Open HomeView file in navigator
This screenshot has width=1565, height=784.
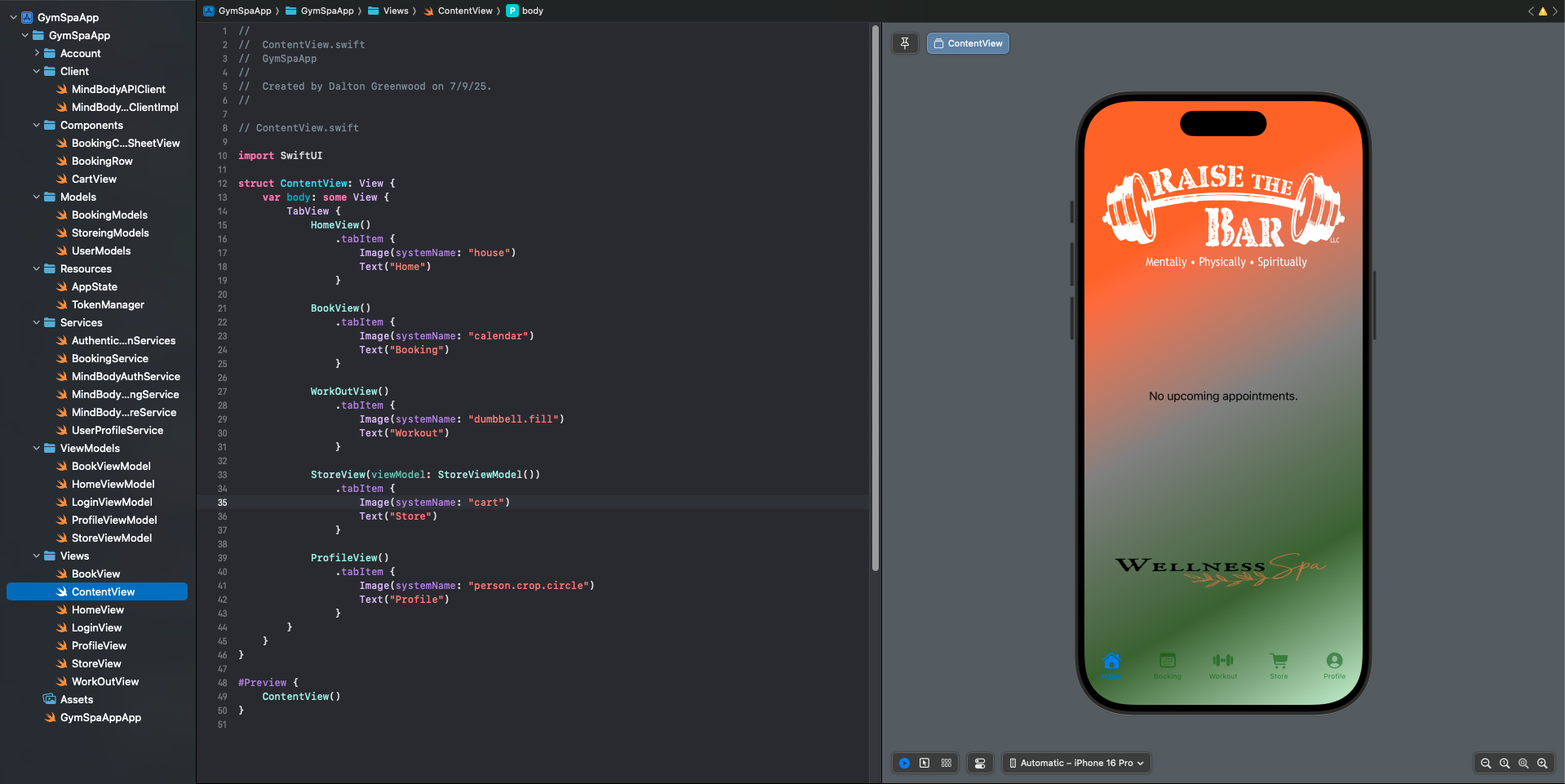98,609
